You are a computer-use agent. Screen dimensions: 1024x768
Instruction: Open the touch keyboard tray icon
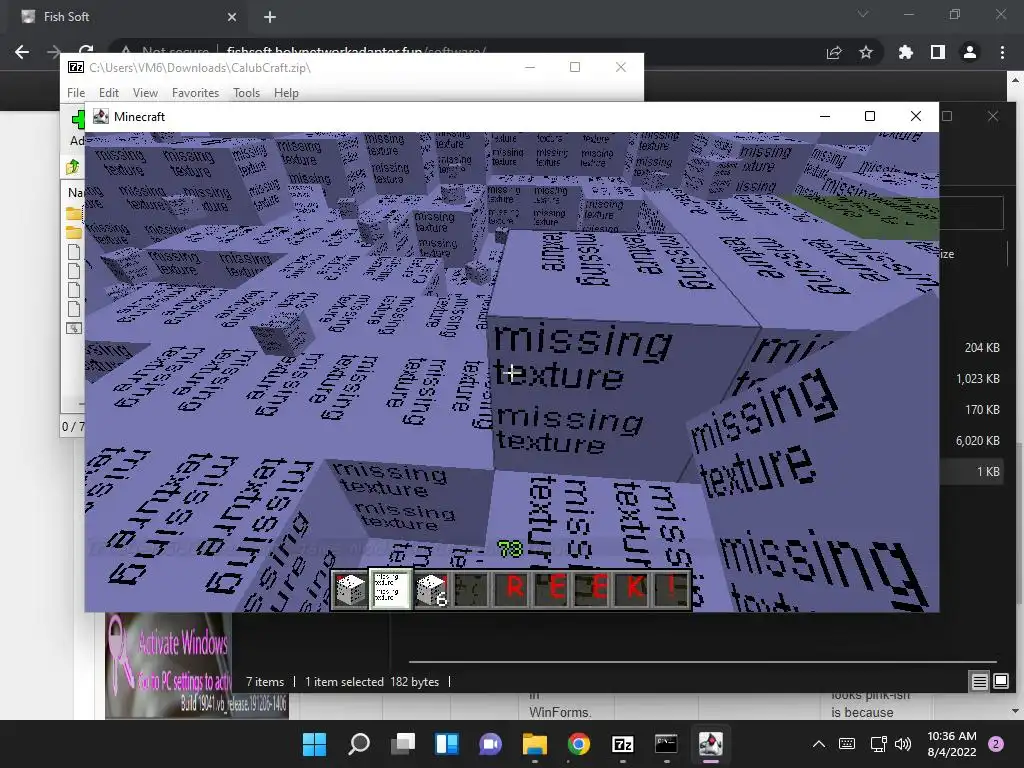pyautogui.click(x=847, y=744)
